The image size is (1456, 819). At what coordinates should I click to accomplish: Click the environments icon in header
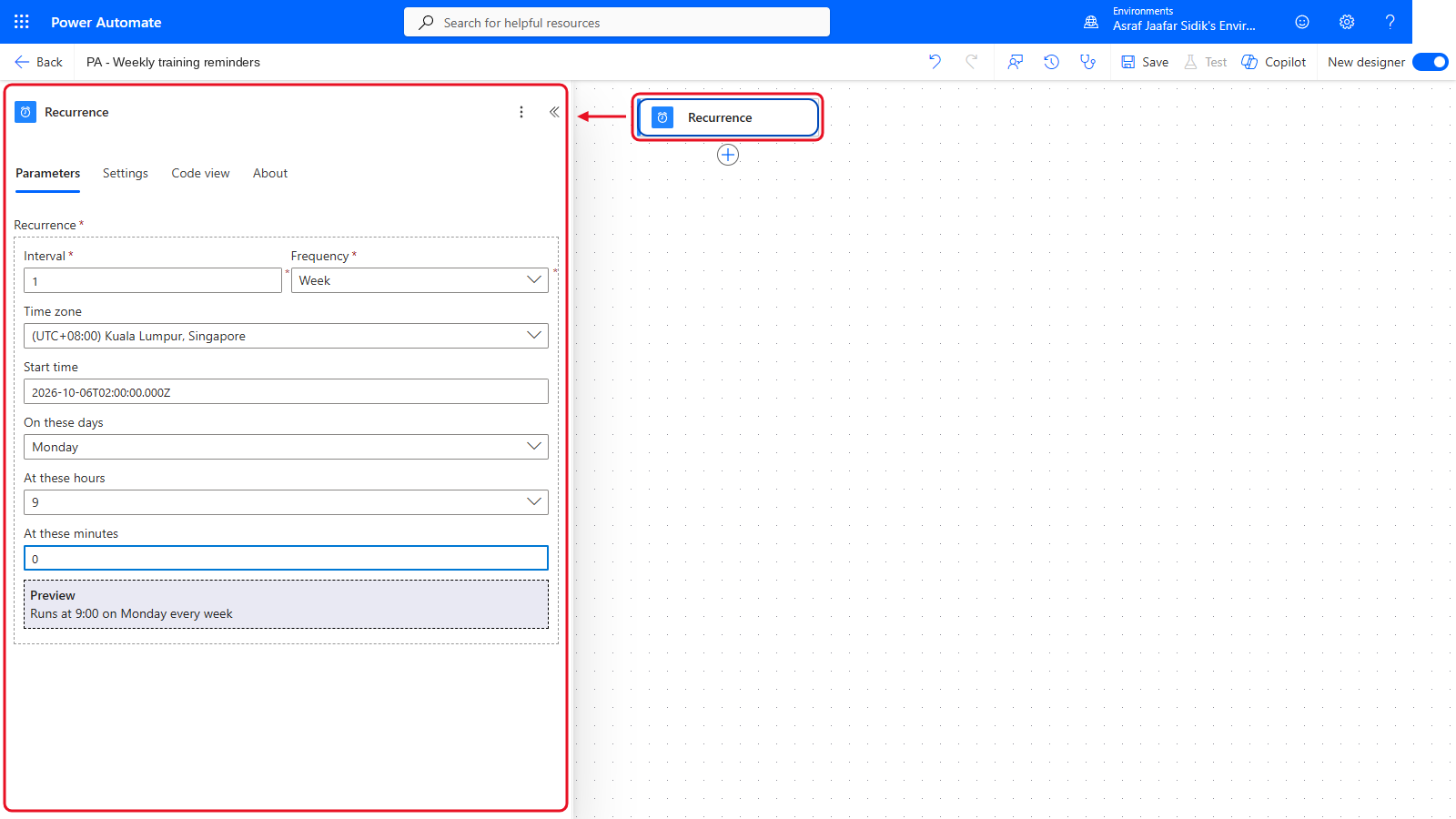coord(1091,22)
